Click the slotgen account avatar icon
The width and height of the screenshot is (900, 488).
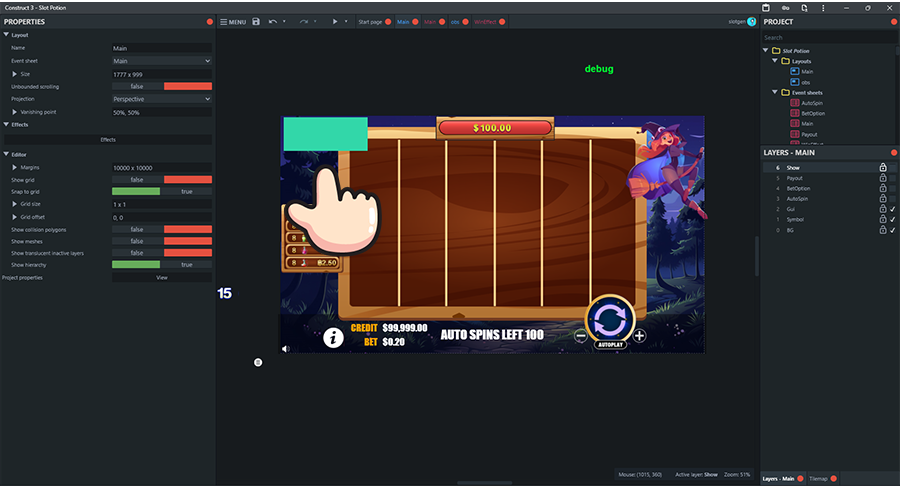click(751, 22)
